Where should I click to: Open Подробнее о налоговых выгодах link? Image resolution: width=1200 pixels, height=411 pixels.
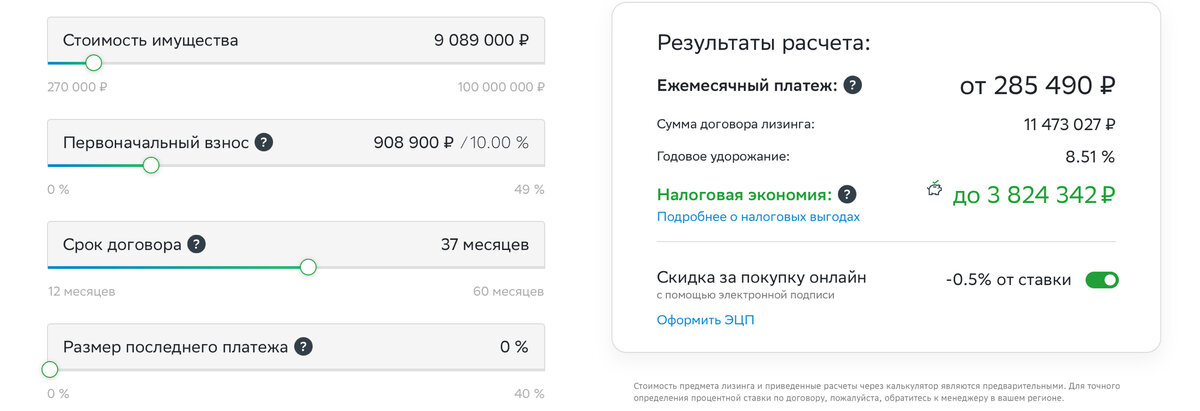click(x=758, y=217)
